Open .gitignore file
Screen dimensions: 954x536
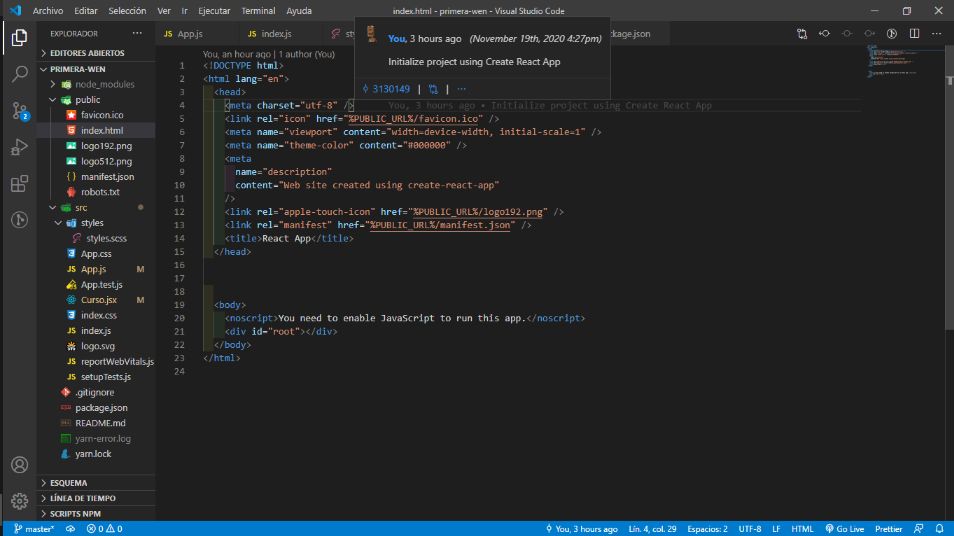click(96, 392)
